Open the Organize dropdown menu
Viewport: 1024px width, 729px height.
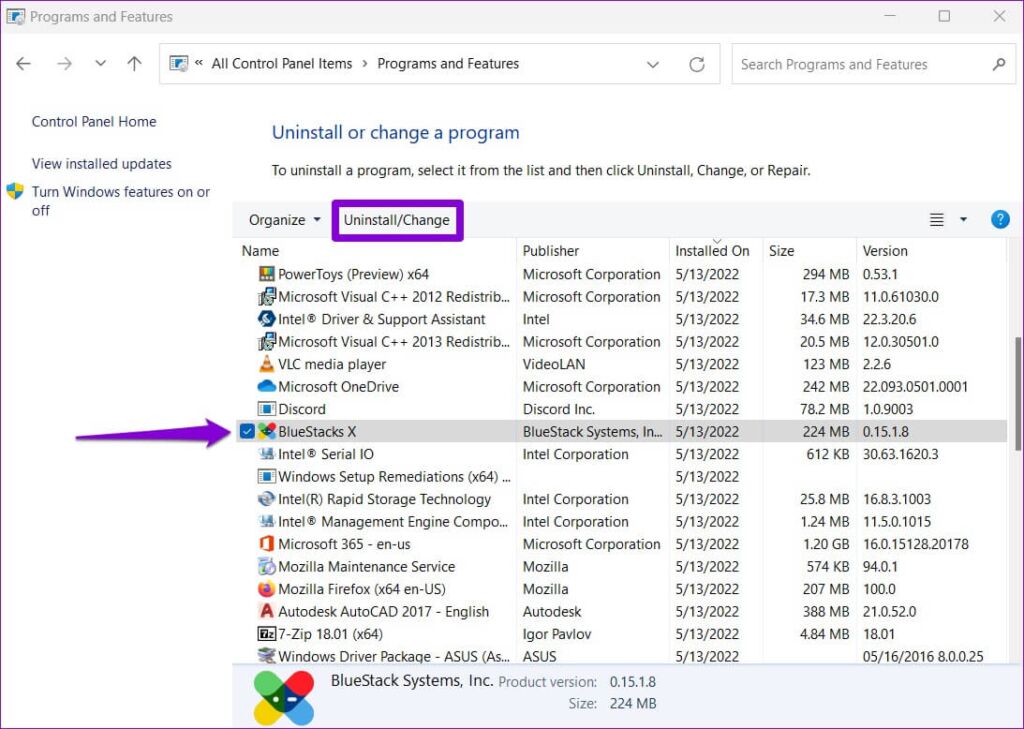tap(281, 219)
